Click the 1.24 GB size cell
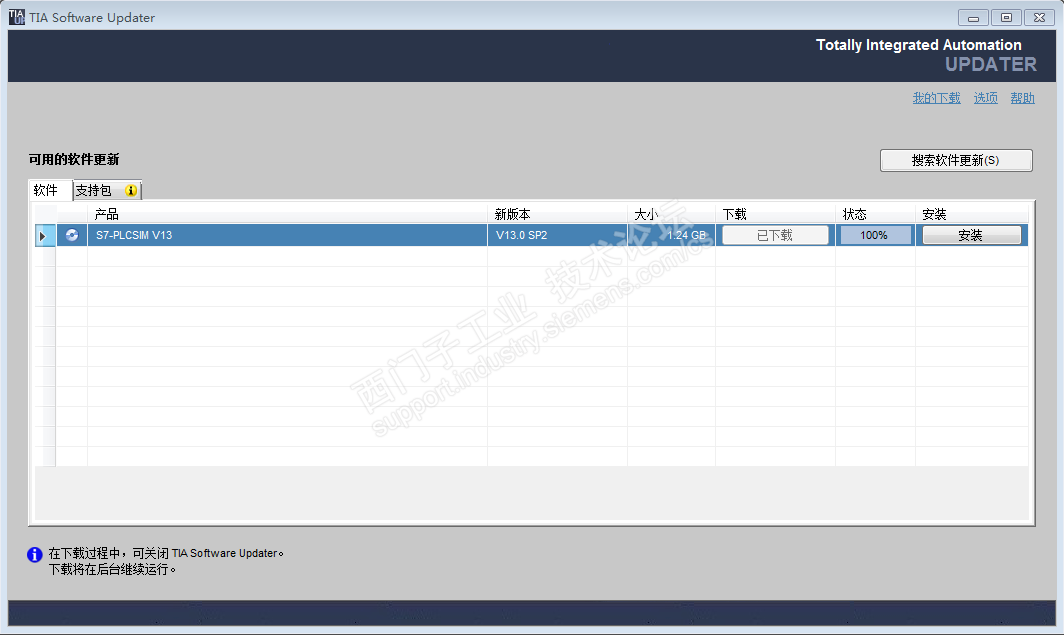 (671, 235)
